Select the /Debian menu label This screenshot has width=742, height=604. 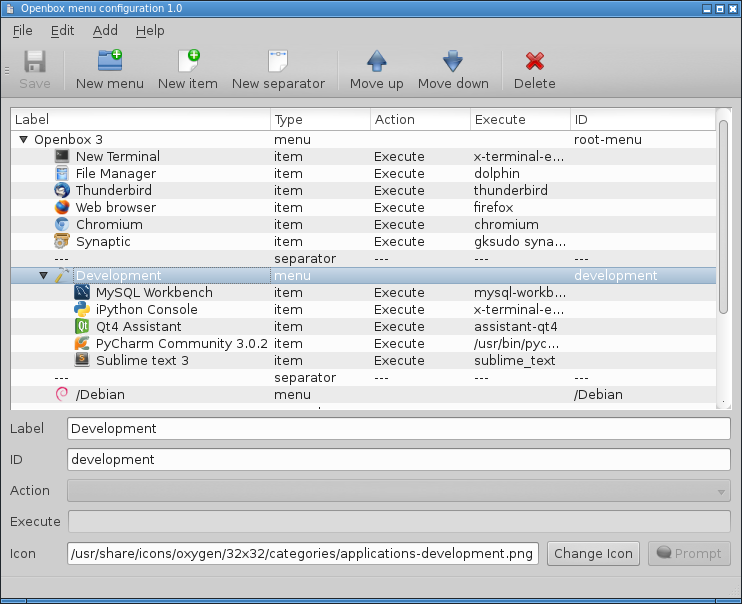coord(100,395)
